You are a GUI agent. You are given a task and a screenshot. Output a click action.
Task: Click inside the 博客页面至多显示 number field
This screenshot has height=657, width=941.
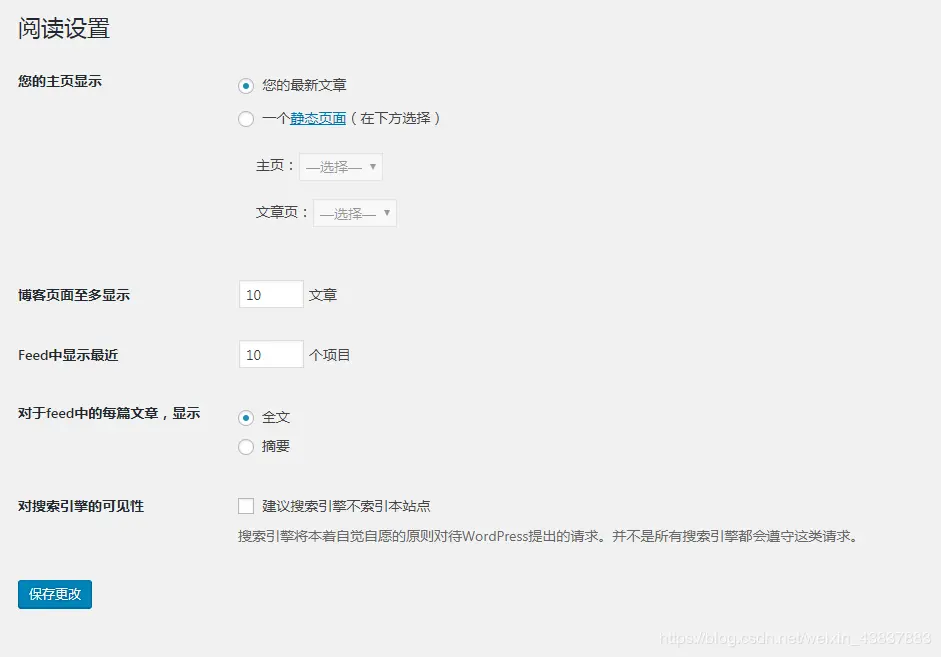tap(269, 294)
